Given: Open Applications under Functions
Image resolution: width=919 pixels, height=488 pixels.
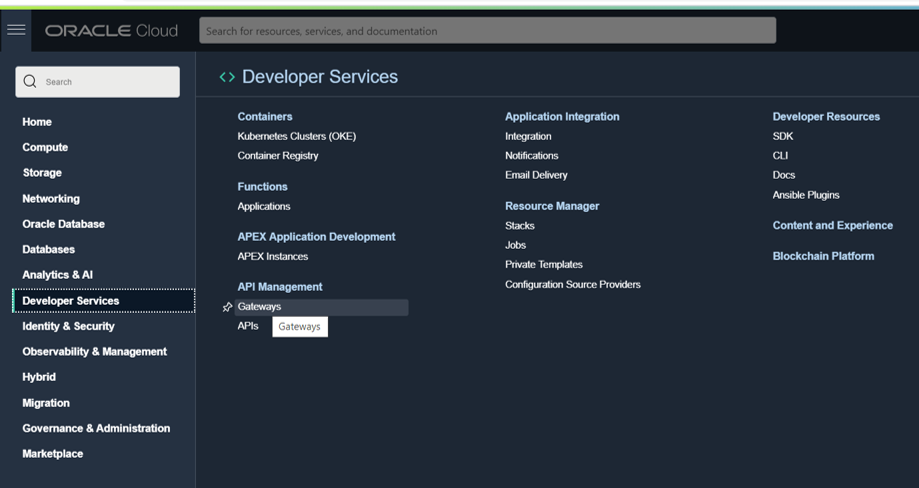Looking at the screenshot, I should point(264,206).
